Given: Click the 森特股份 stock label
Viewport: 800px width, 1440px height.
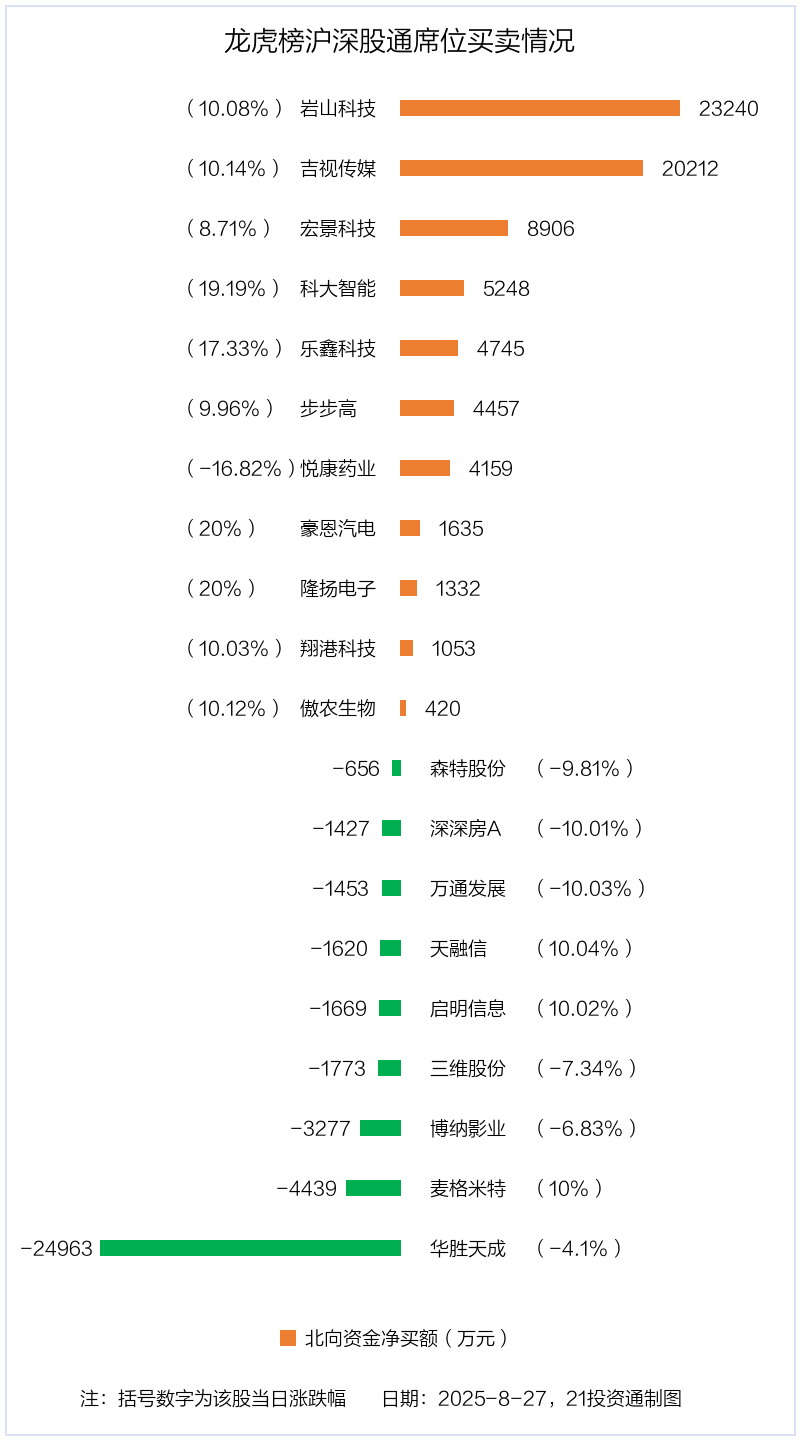Looking at the screenshot, I should click(x=468, y=768).
